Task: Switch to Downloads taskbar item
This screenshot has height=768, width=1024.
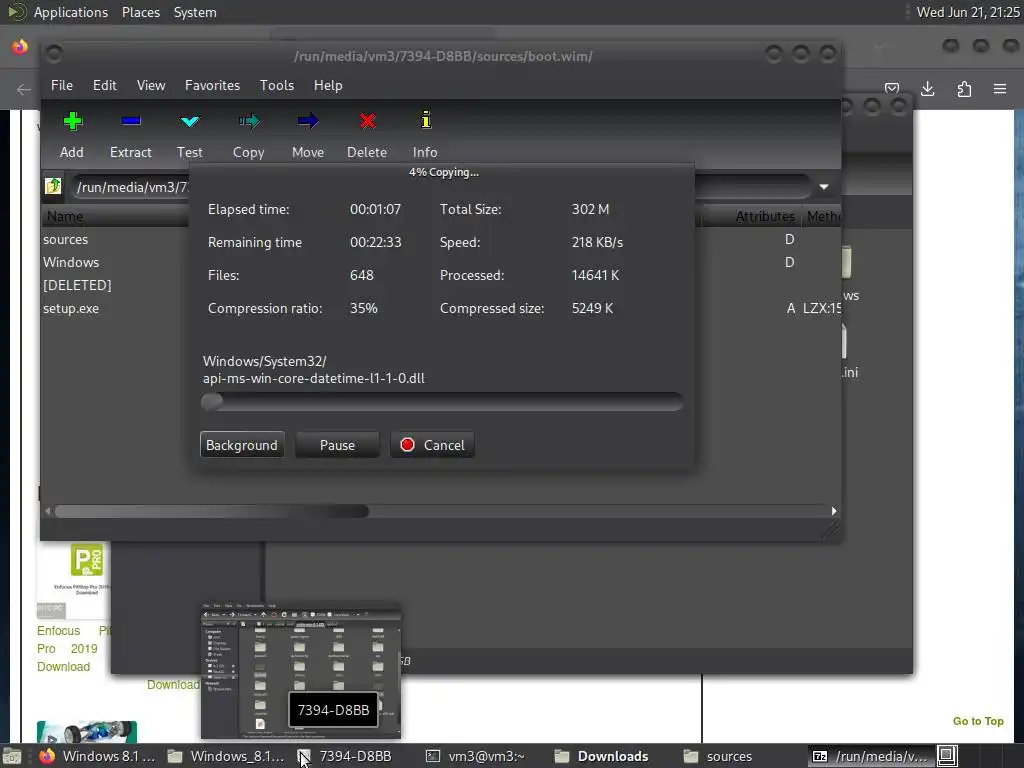Action: click(x=602, y=756)
